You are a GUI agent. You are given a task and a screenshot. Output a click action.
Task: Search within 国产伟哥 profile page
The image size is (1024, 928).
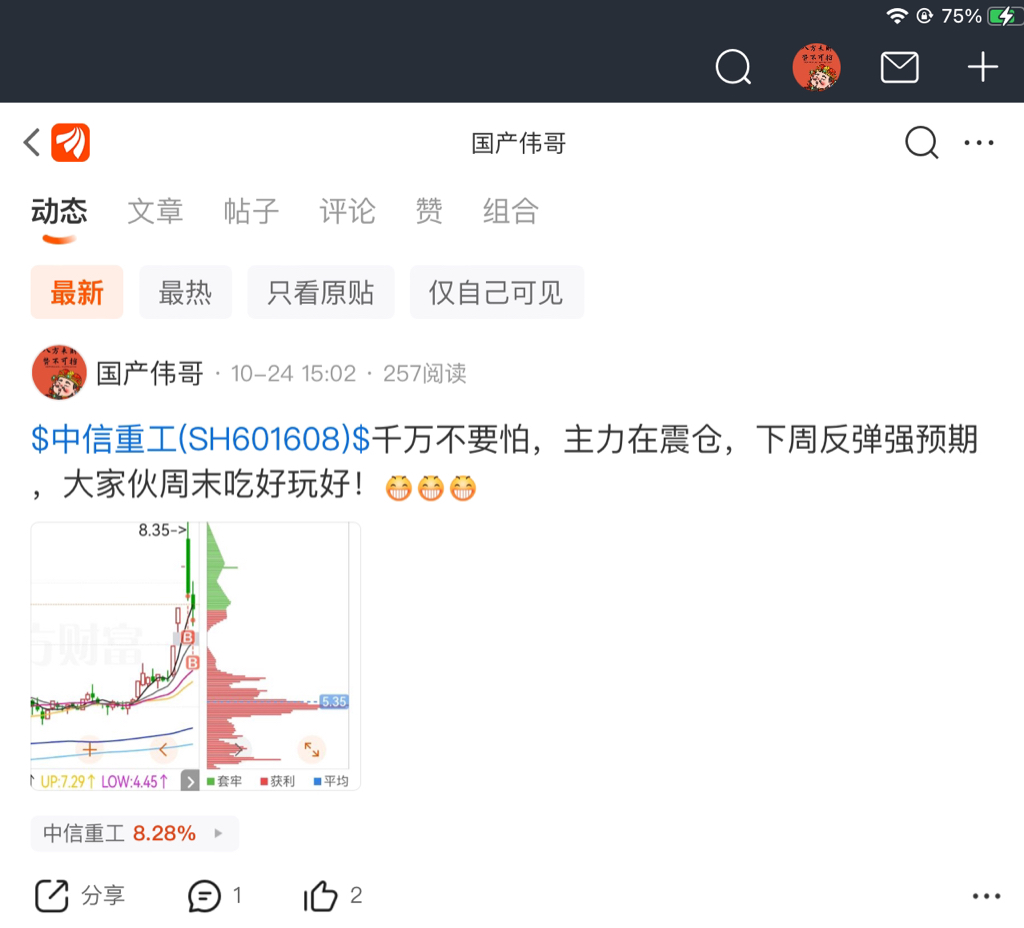pyautogui.click(x=921, y=142)
